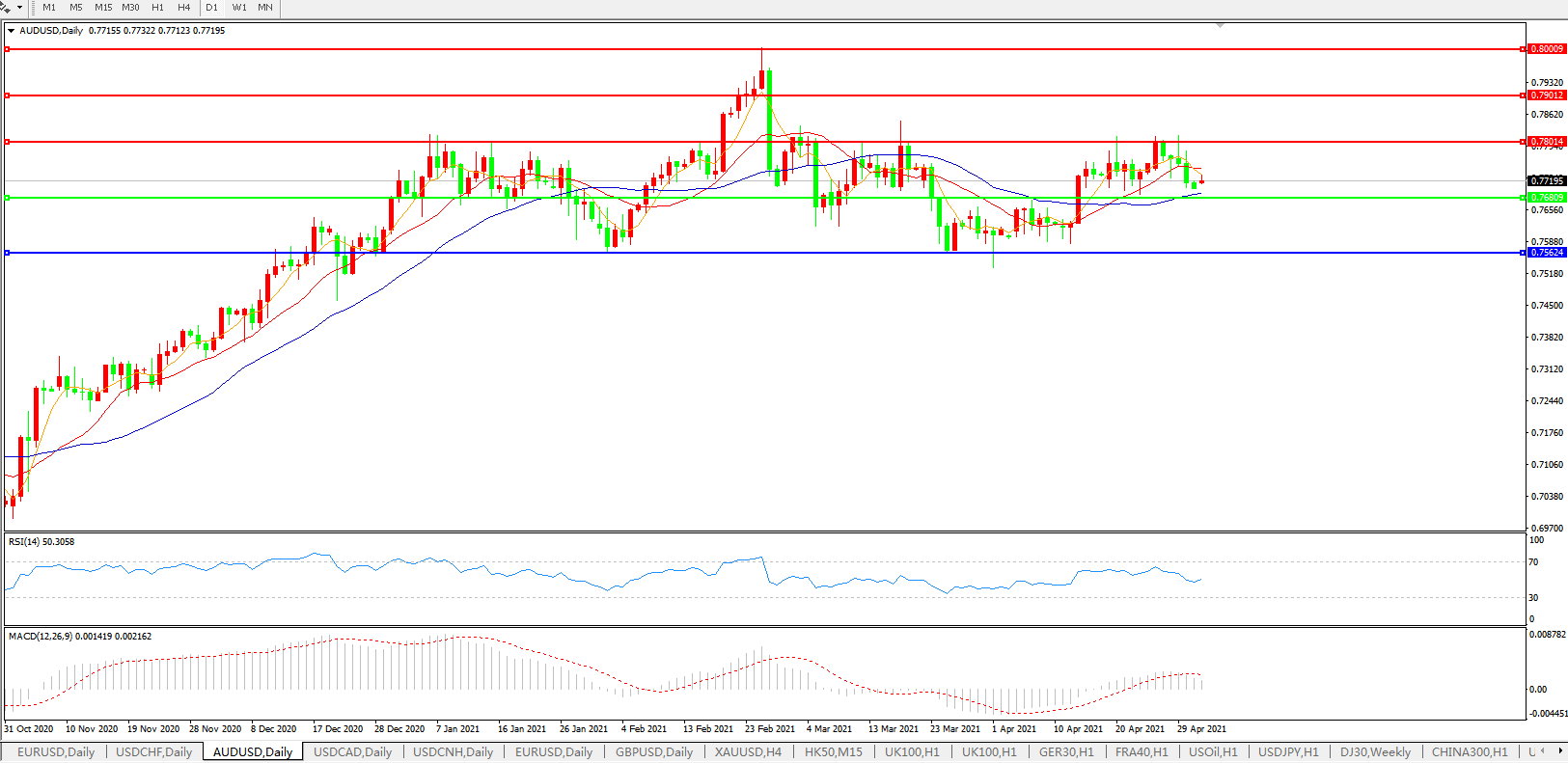Click the chart shift triangle marker
The width and height of the screenshot is (1568, 763).
(x=1221, y=25)
